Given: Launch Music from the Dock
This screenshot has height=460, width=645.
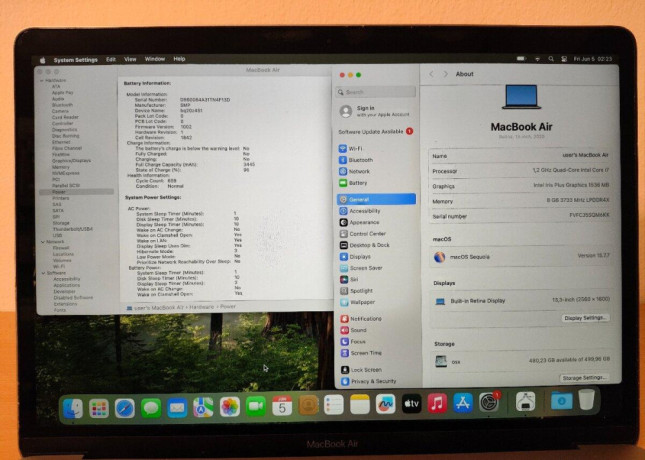Looking at the screenshot, I should coord(437,403).
